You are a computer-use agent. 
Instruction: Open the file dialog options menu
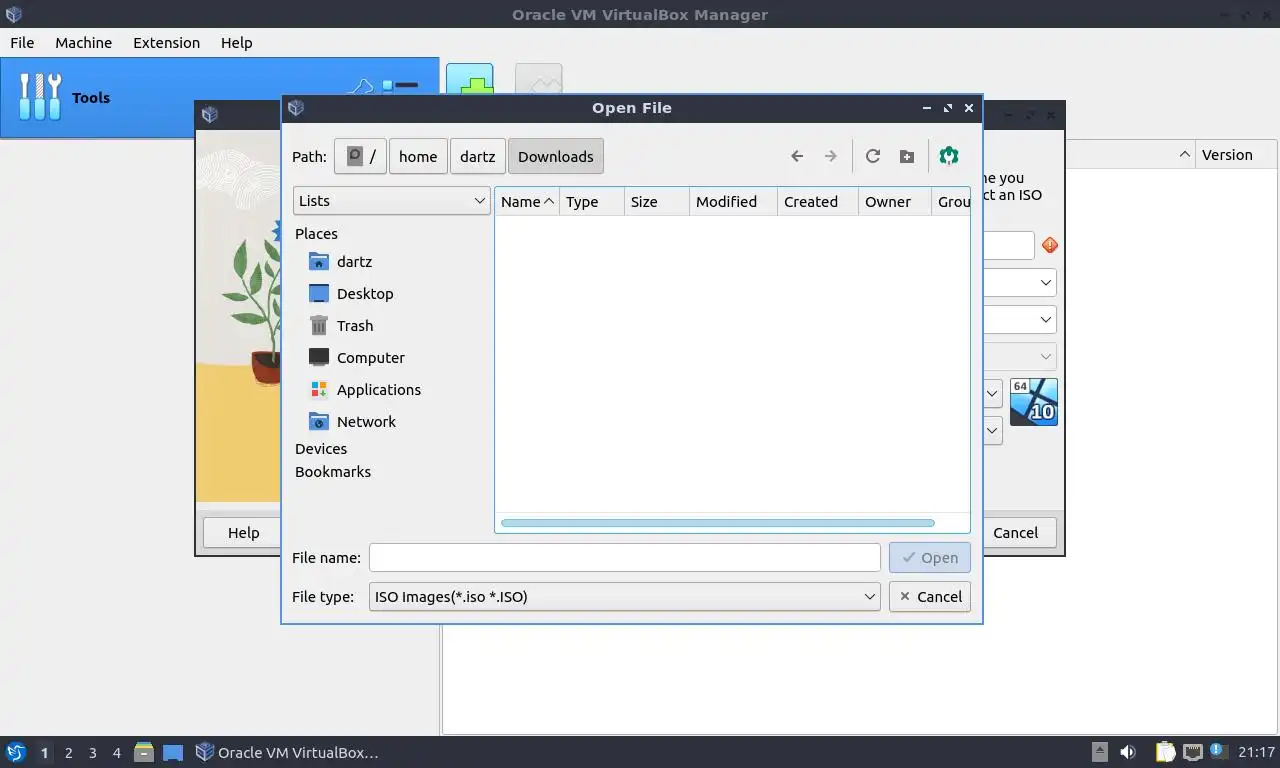tap(949, 156)
